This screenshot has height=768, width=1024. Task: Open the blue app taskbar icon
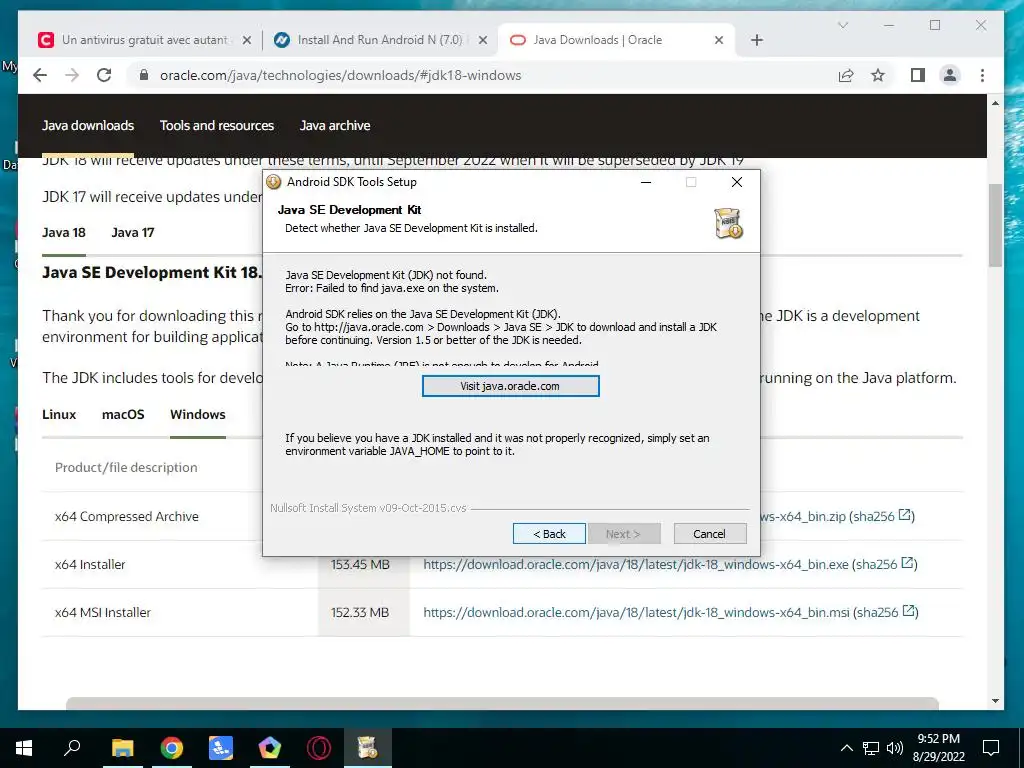click(x=221, y=748)
